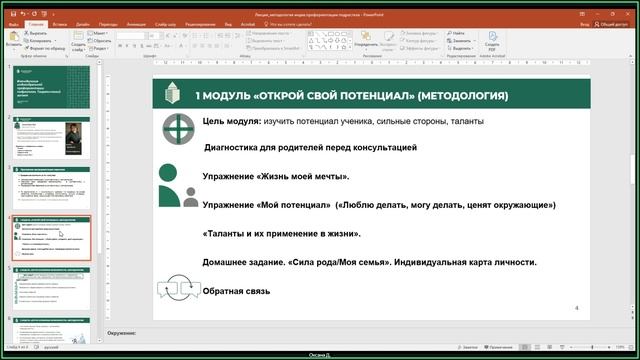The height and width of the screenshot is (360, 640).
Task: Open Экспресс-стили quick styles
Action: pos(388,41)
